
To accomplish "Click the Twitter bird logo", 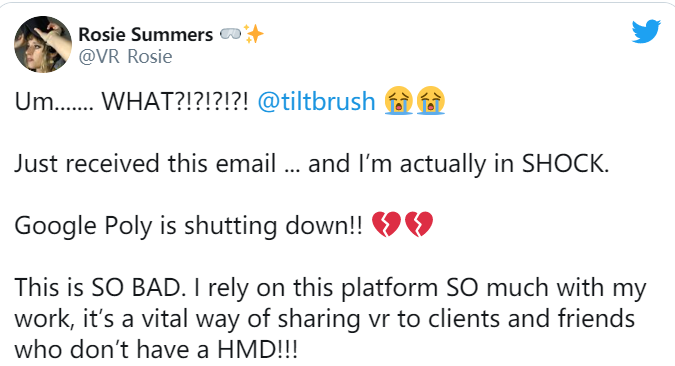I will pos(646,31).
